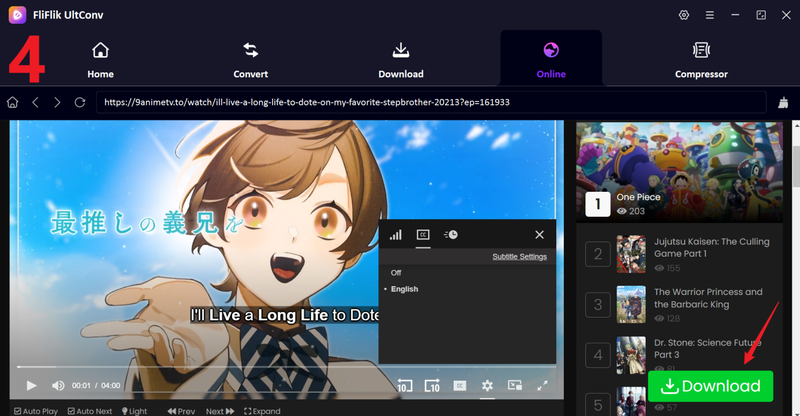
Task: Open Dr. Stone: Science Future Part 3
Action: coord(707,349)
